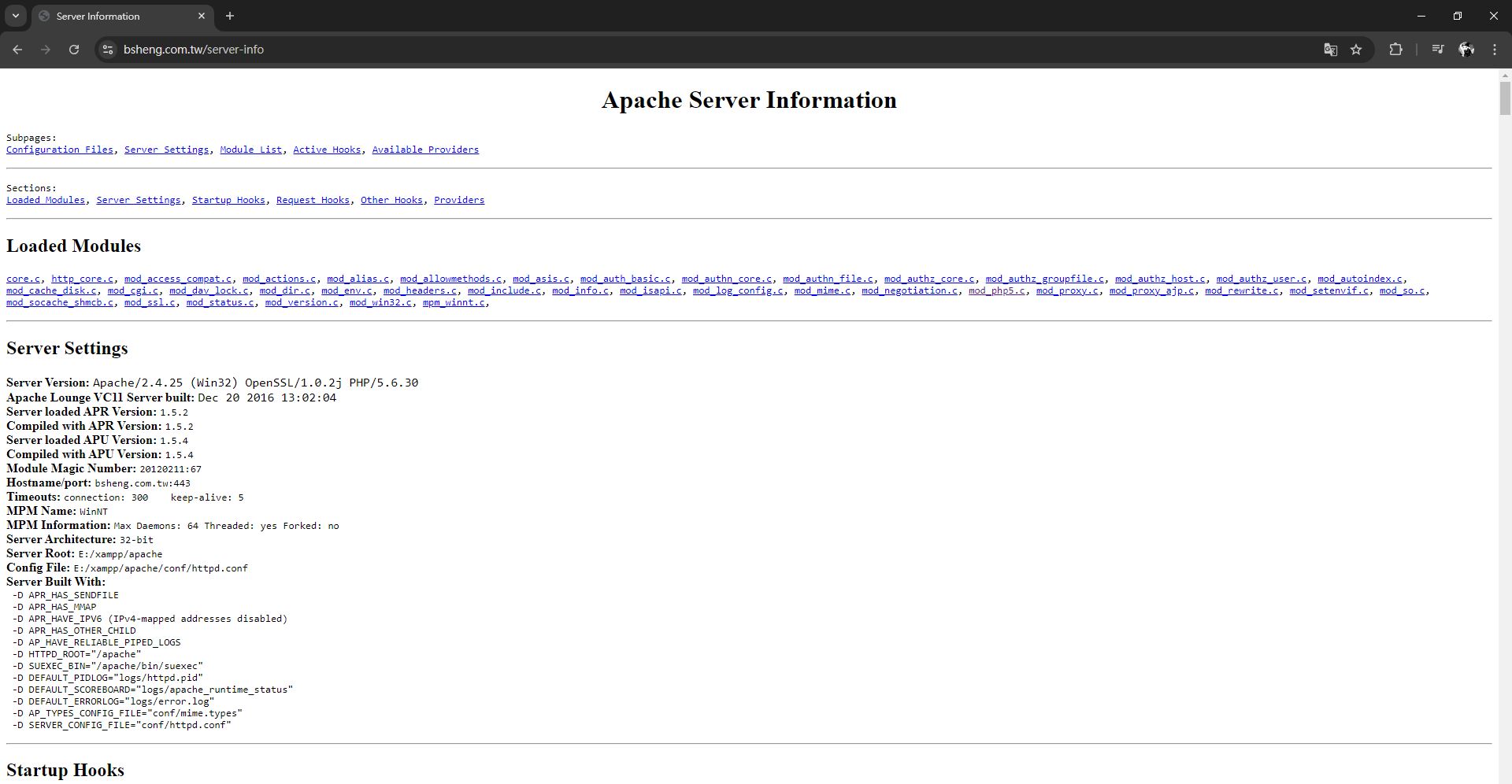Open mod_log_config.c module link
Screen dimensions: 1512x784
[739, 290]
